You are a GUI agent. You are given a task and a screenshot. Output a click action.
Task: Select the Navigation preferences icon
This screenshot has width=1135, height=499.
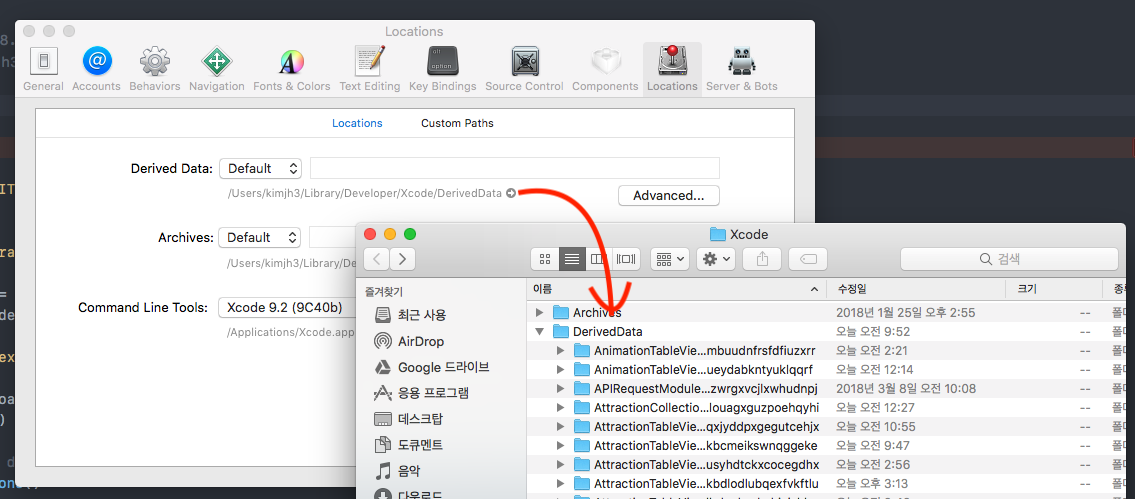tap(216, 68)
